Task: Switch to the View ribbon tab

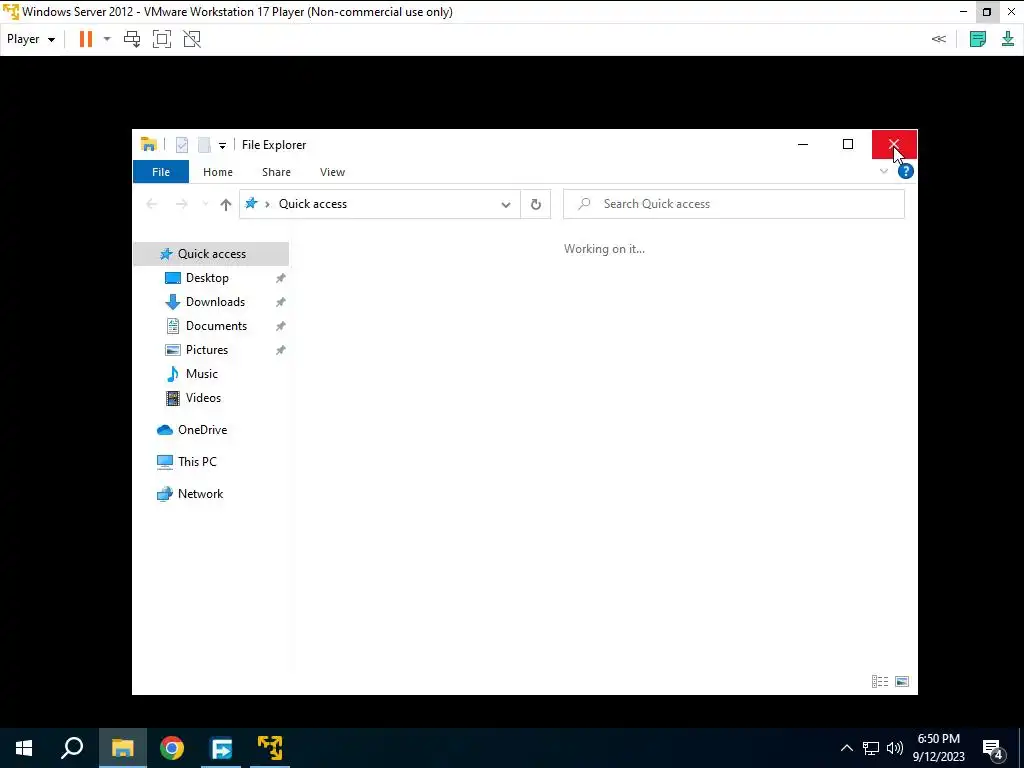Action: tap(332, 172)
